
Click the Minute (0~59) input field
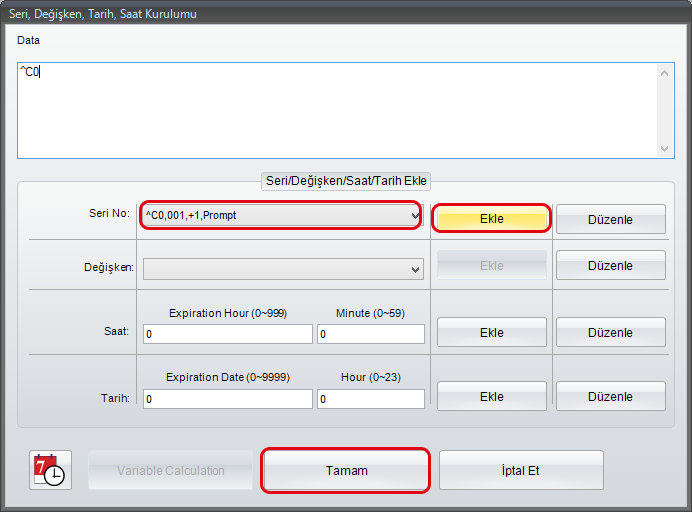[370, 334]
